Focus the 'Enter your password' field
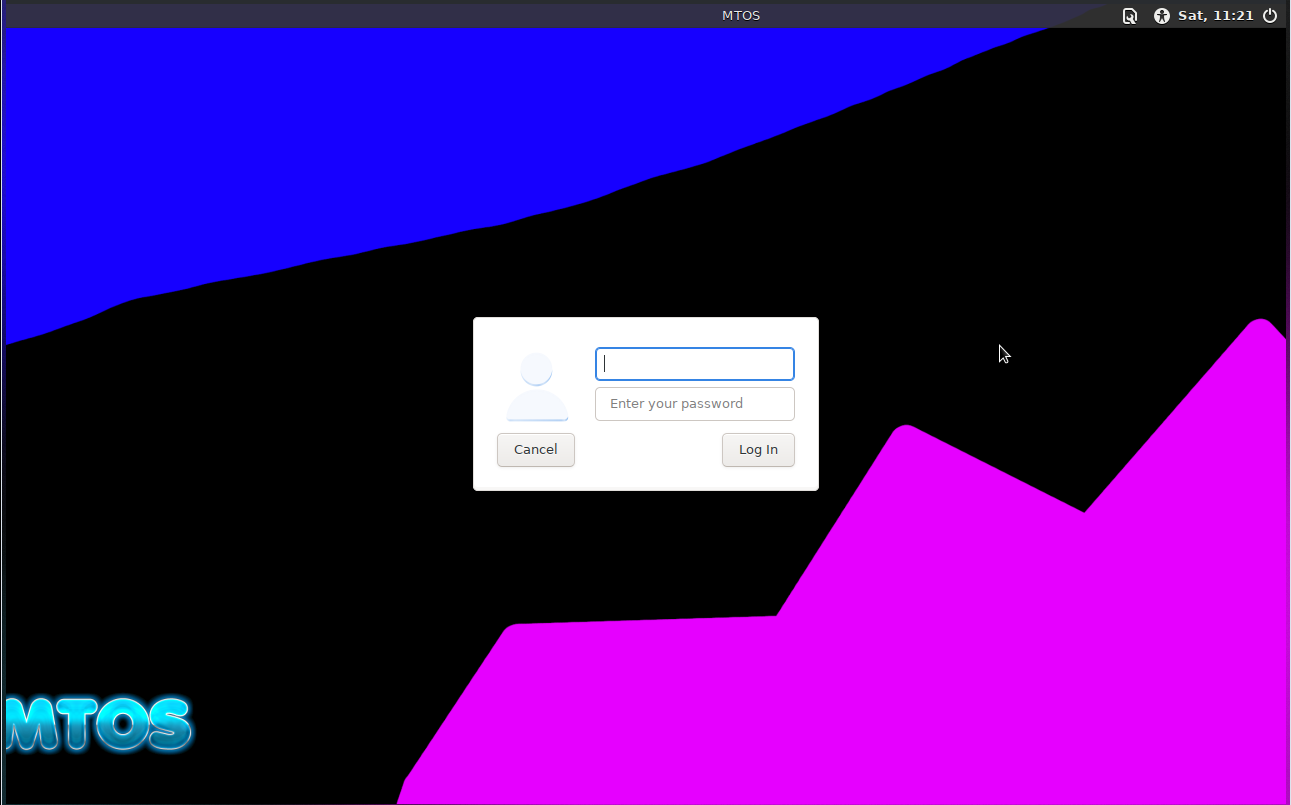 [x=695, y=404]
